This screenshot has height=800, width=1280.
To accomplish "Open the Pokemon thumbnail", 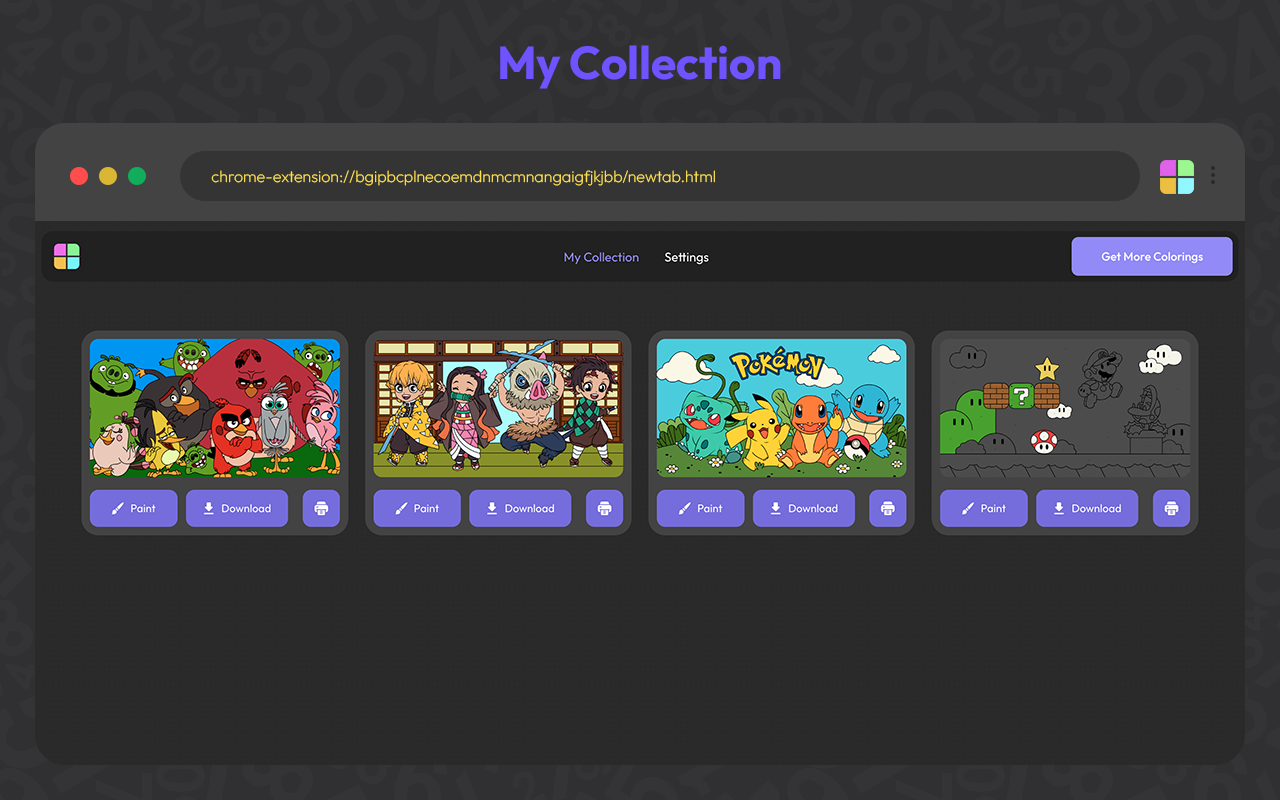I will point(782,408).
